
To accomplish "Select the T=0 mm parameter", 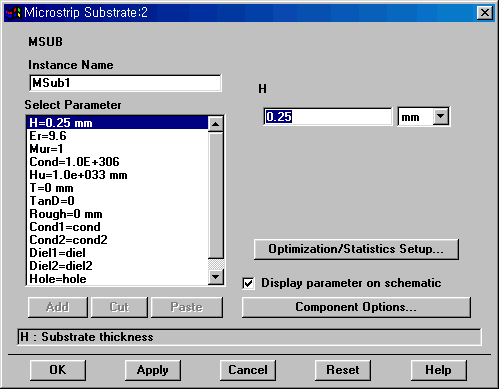I will click(x=117, y=188).
